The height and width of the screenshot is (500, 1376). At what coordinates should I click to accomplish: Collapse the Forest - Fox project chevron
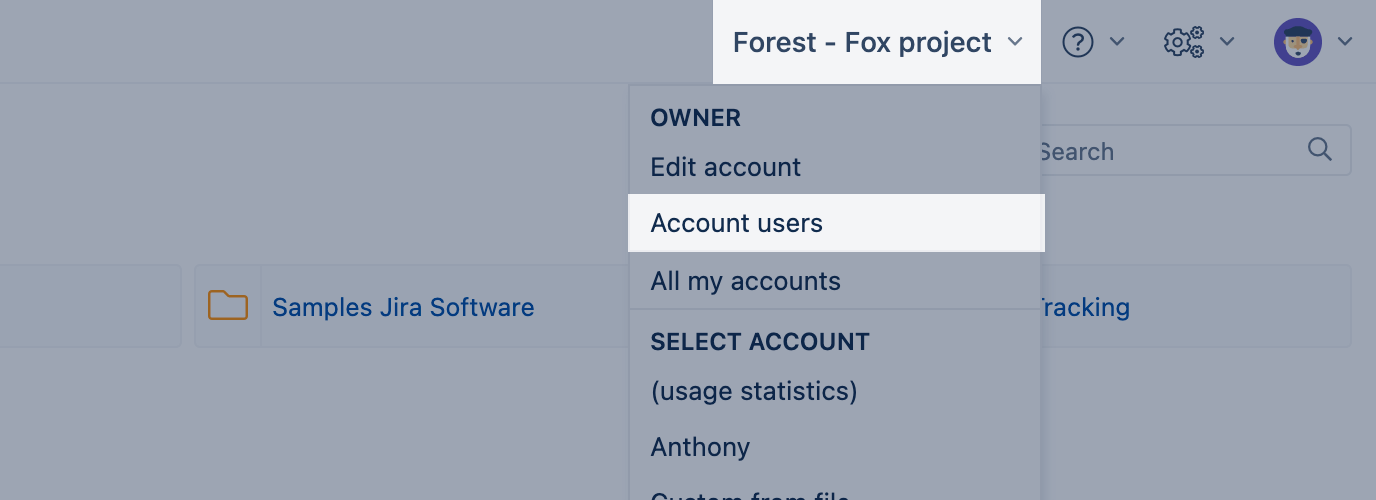tap(1015, 42)
